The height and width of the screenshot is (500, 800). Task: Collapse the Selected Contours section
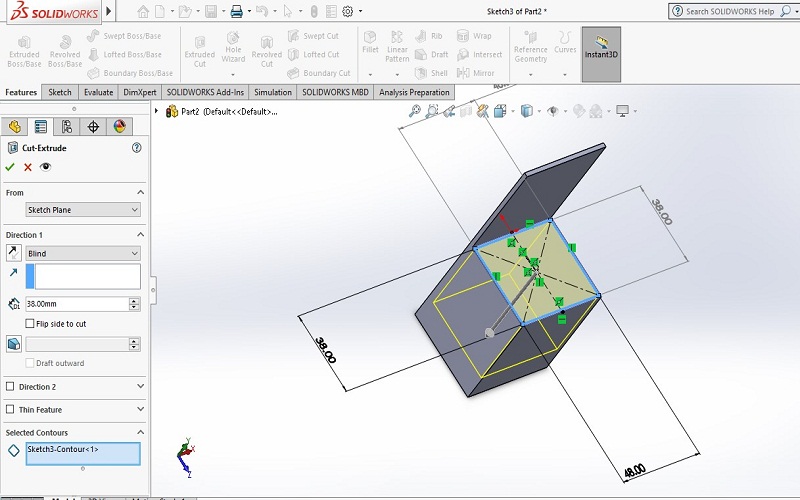click(140, 432)
